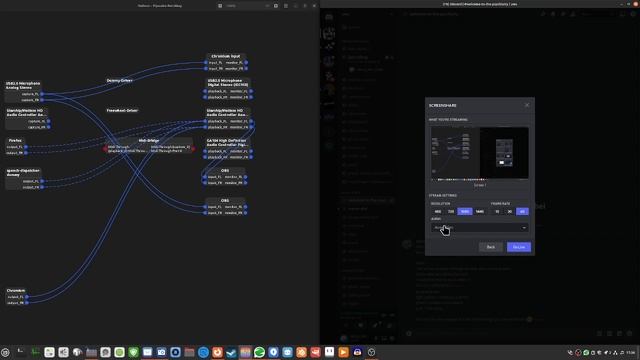Open Firefox from the taskbar

[217, 352]
